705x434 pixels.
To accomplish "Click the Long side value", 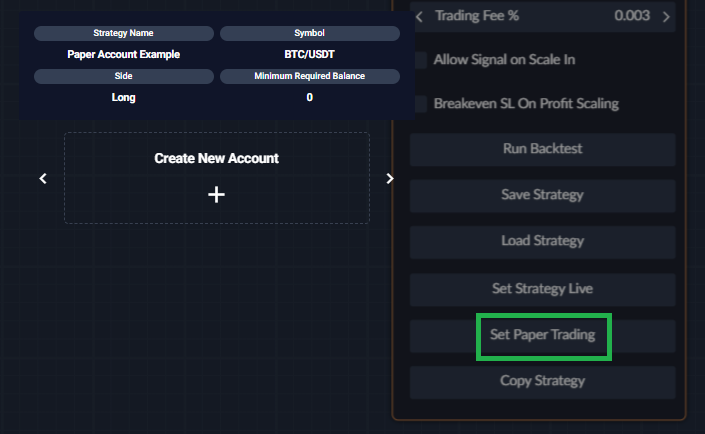I will tap(124, 98).
